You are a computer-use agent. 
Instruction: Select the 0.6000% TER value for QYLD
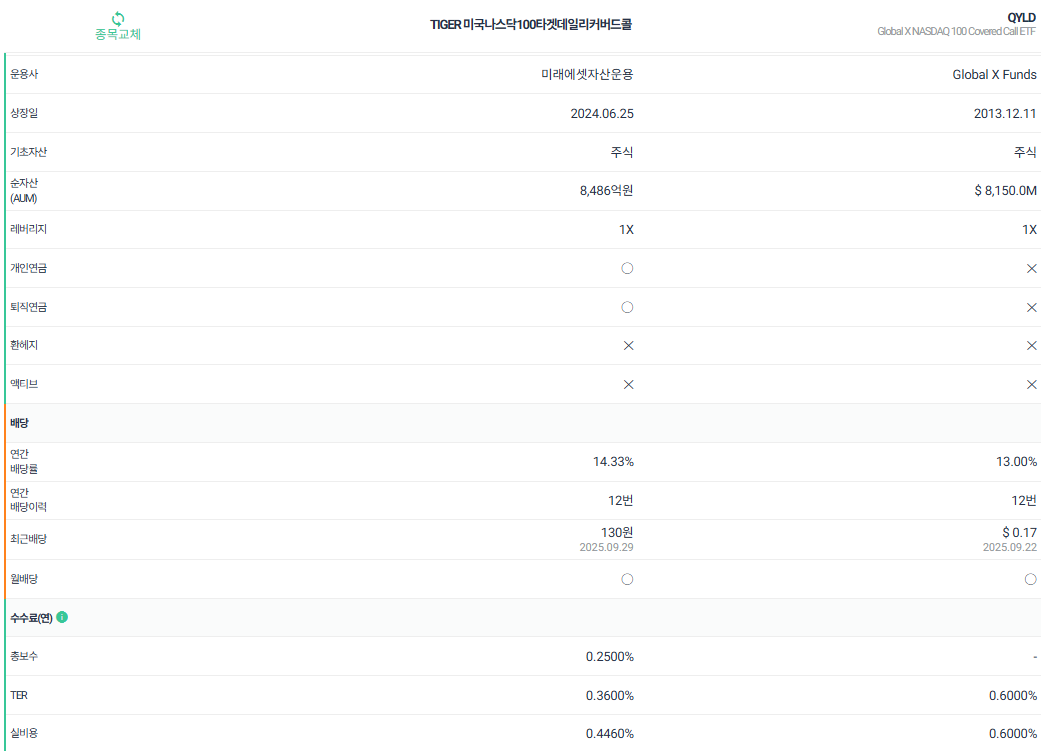1013,696
